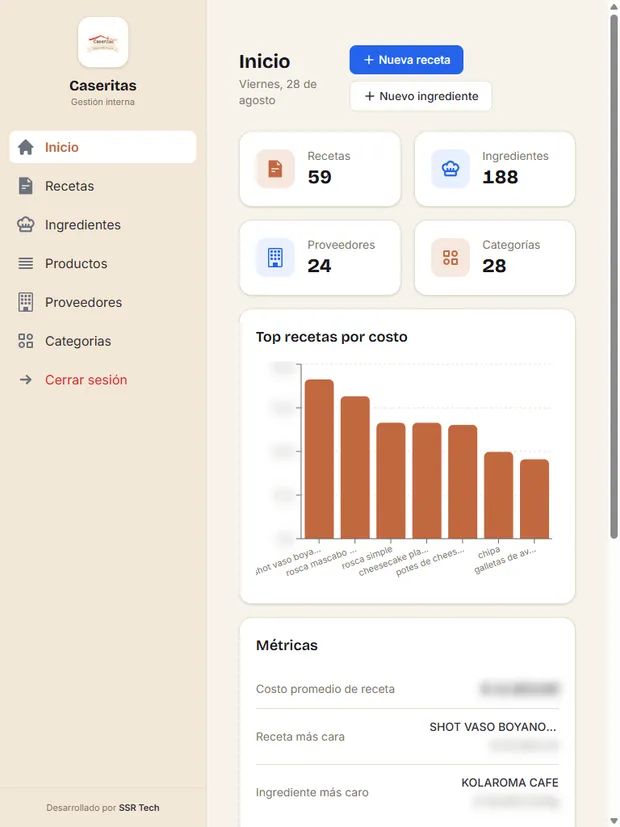Click the first bar for shot vaso boya

(x=319, y=459)
